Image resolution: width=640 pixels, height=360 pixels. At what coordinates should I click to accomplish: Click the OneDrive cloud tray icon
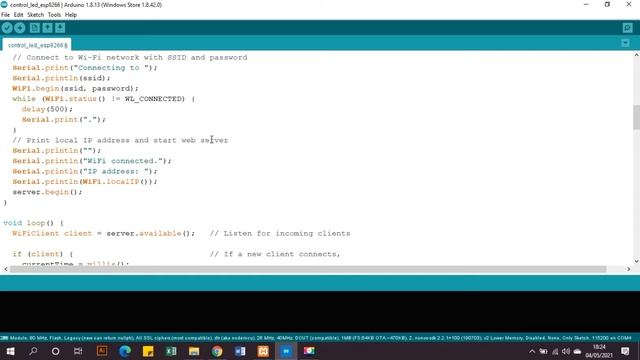click(577, 351)
